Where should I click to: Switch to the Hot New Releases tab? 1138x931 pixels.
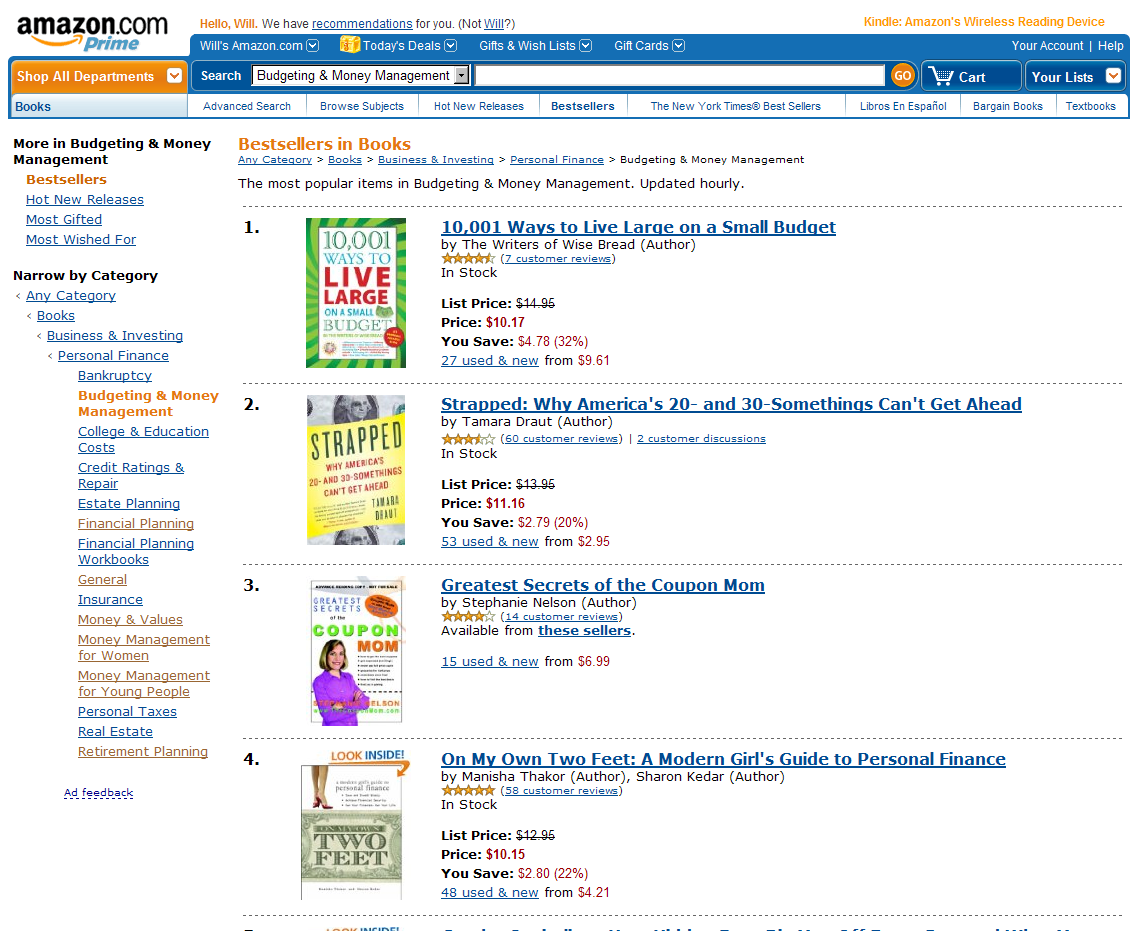click(478, 106)
